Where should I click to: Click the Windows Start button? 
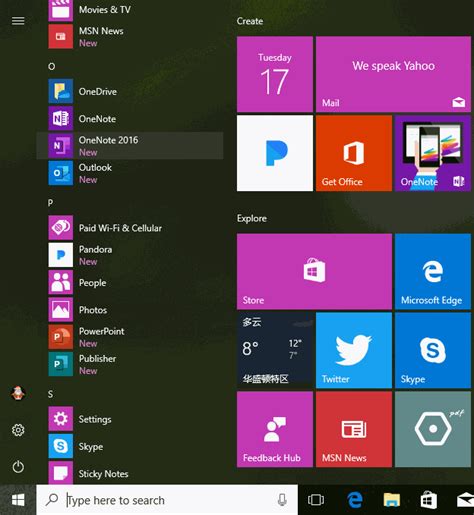point(18,500)
